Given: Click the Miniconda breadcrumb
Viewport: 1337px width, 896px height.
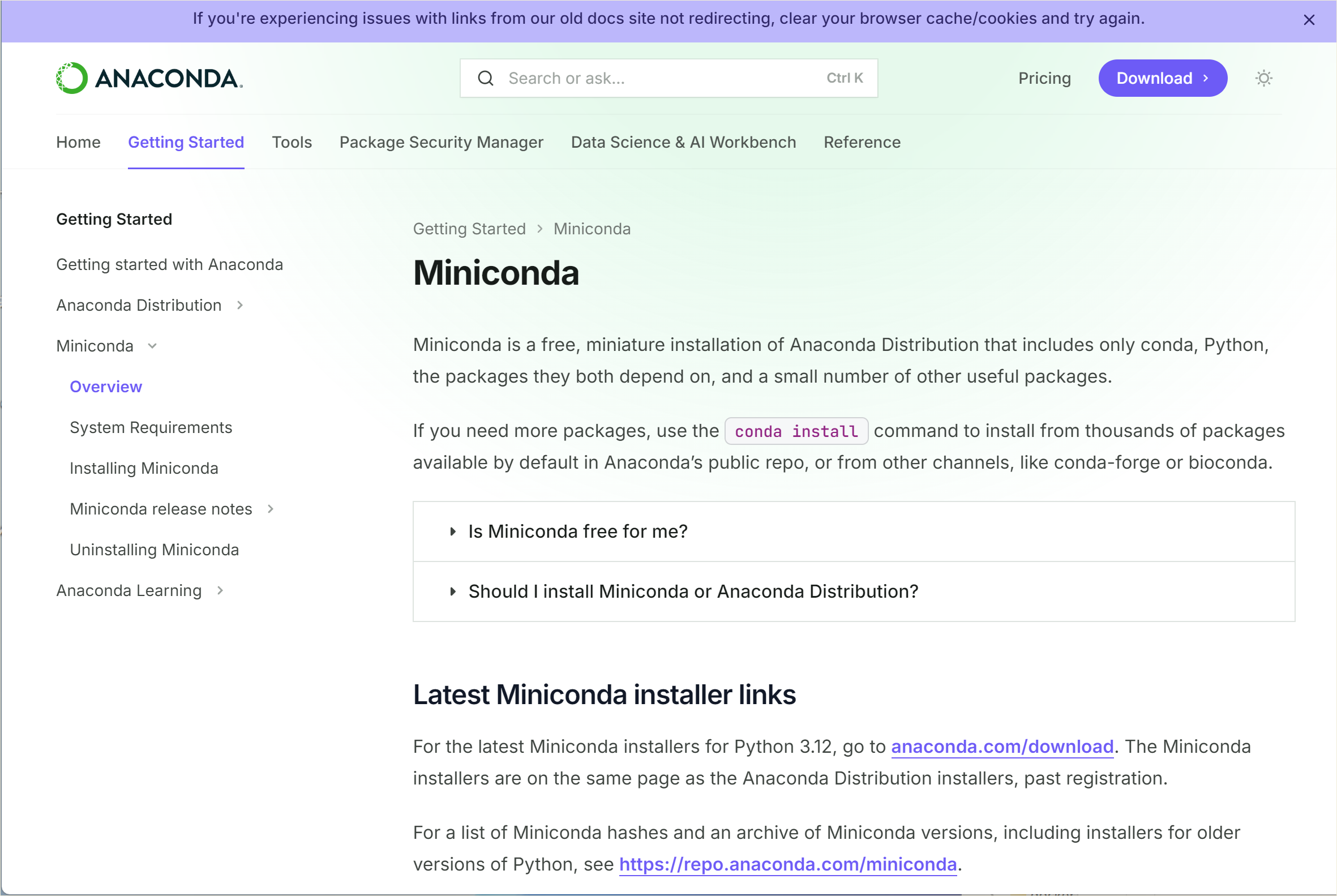Looking at the screenshot, I should point(592,229).
